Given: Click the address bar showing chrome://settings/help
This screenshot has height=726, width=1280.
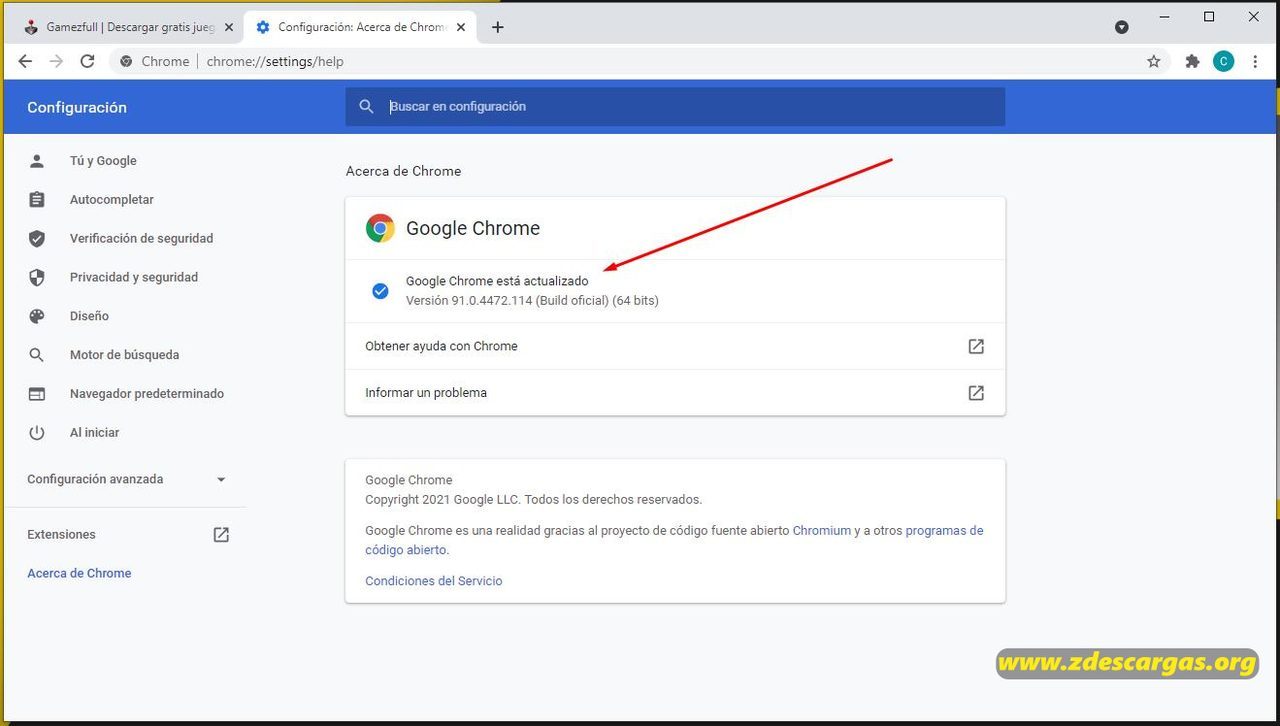Looking at the screenshot, I should (640, 61).
